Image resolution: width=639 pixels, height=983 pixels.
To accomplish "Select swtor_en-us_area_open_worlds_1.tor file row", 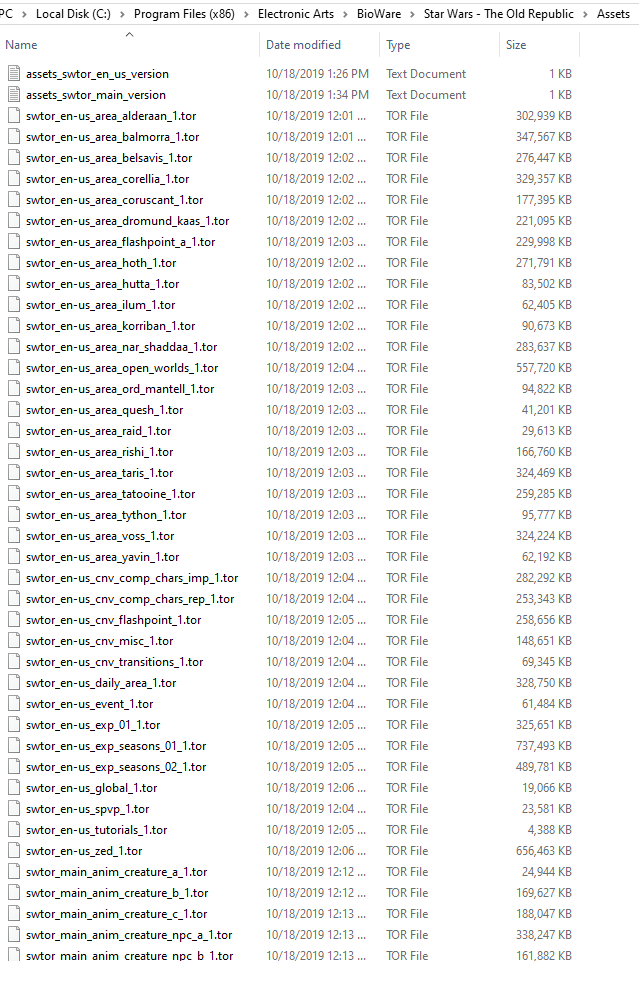I will (x=290, y=368).
